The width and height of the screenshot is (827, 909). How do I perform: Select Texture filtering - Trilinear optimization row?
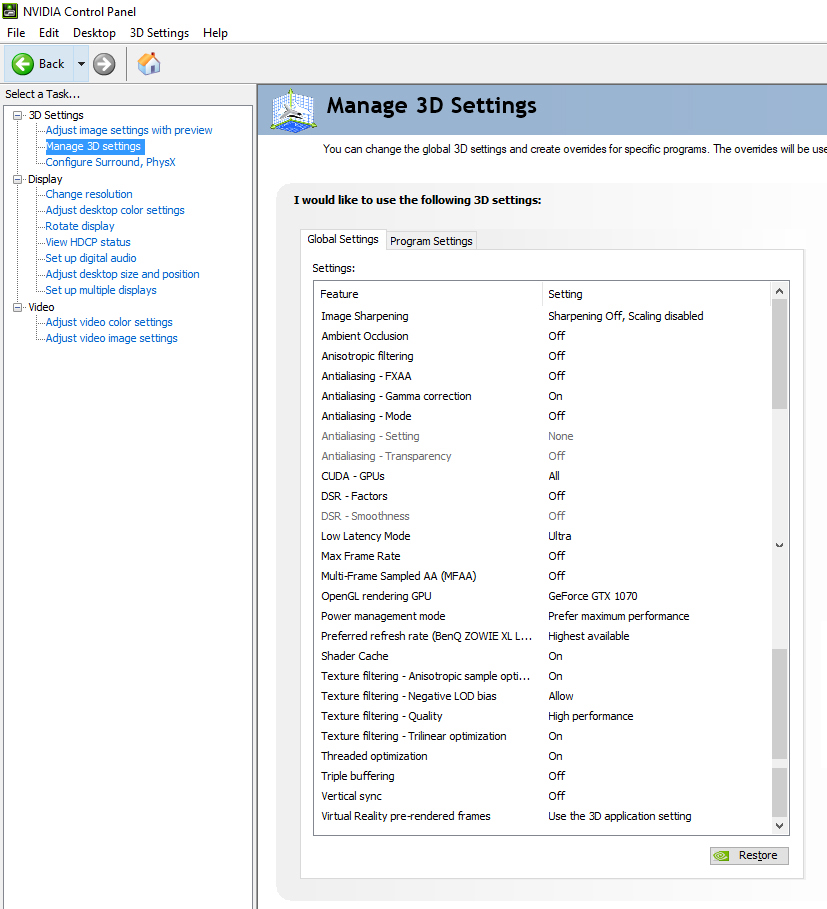point(543,736)
